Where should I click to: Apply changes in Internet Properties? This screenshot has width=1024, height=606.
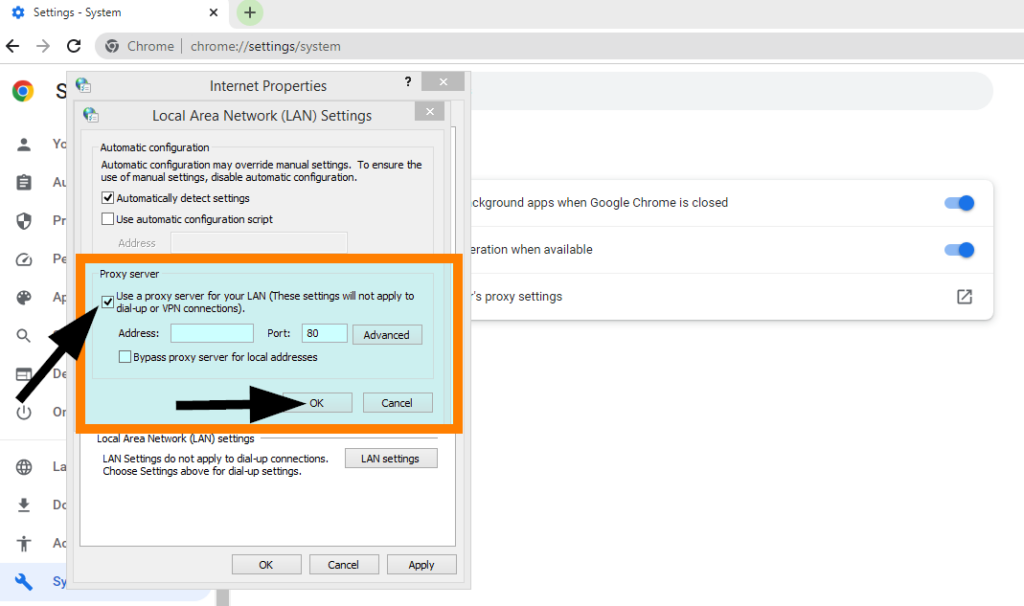pos(421,563)
